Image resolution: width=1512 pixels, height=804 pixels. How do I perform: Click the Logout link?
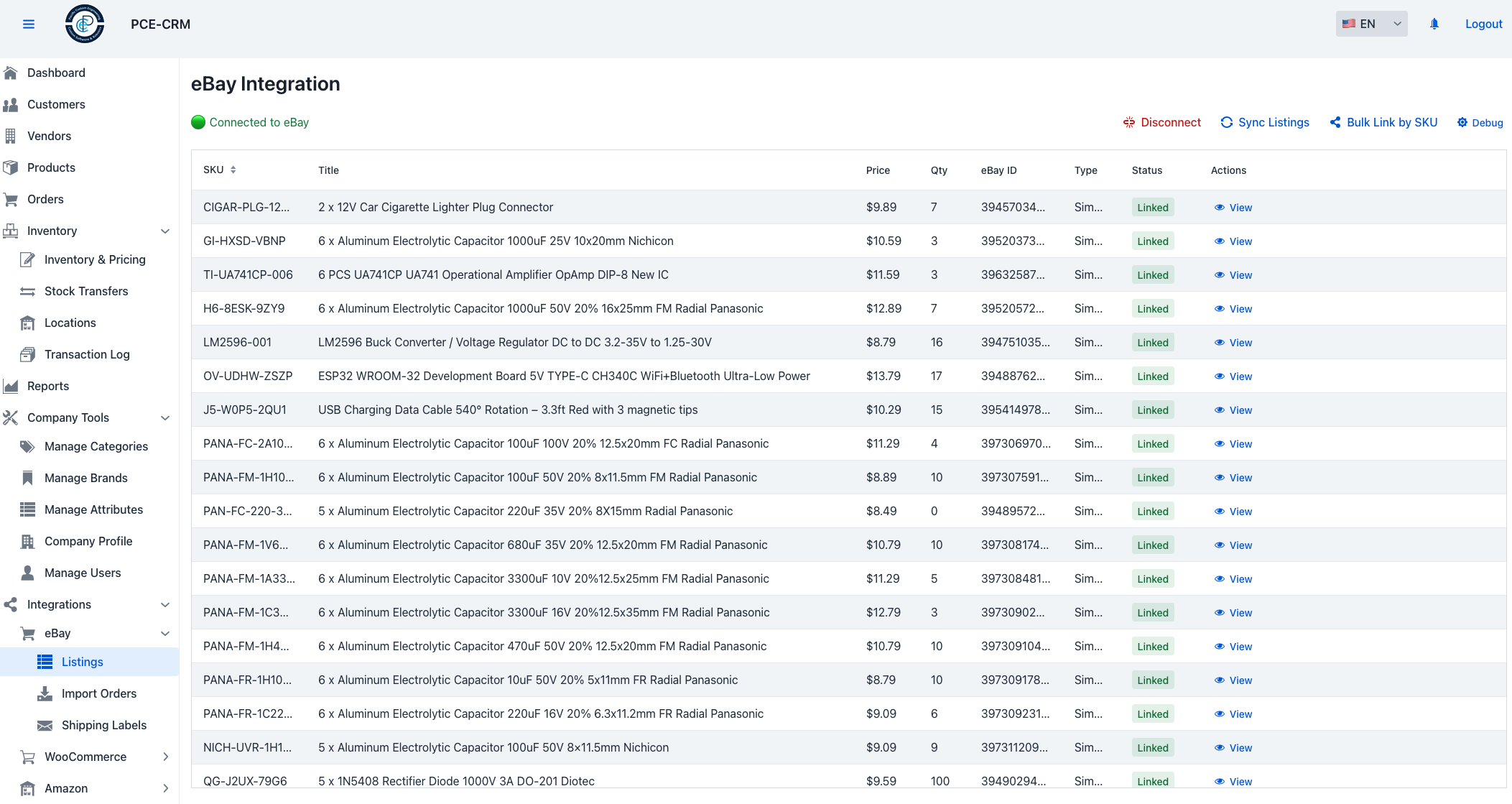point(1483,24)
